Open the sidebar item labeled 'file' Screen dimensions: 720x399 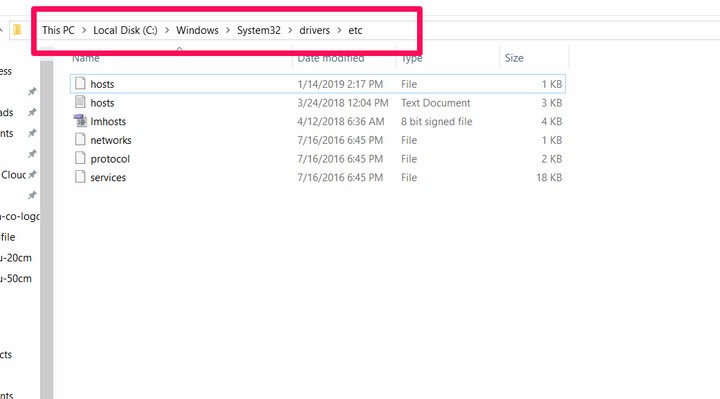click(x=8, y=237)
